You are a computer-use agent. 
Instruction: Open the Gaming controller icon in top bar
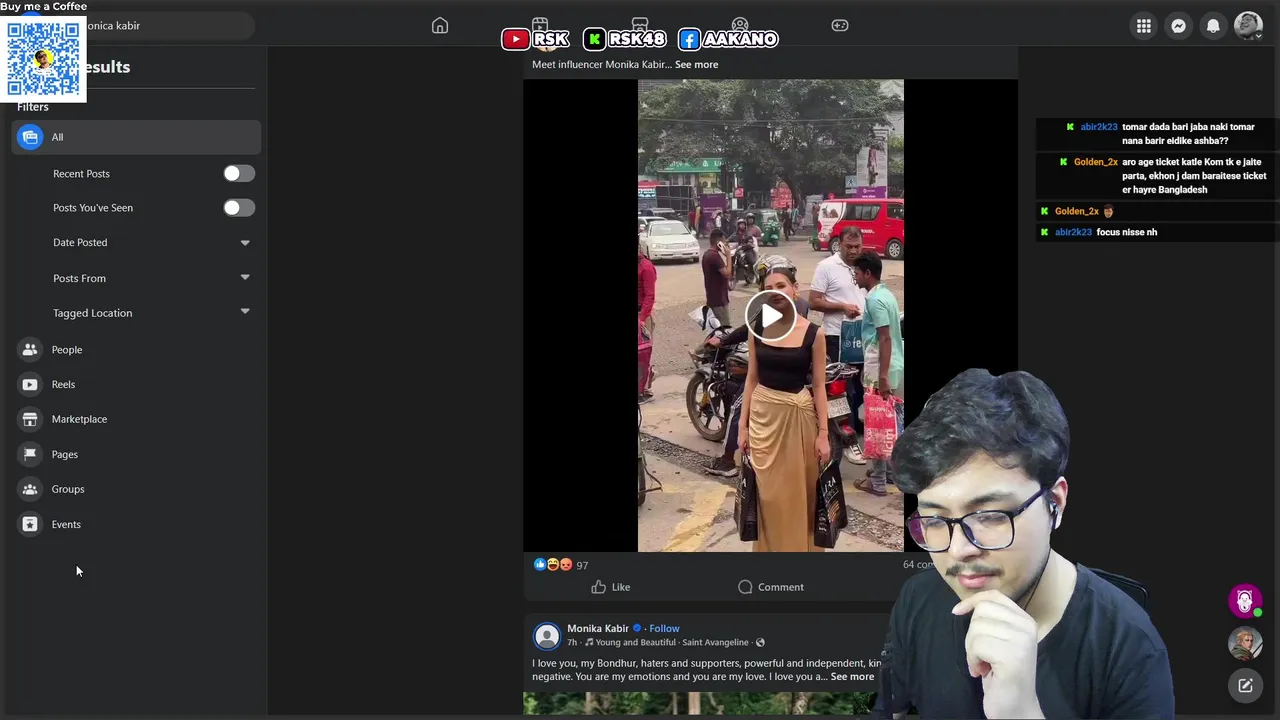(x=840, y=25)
